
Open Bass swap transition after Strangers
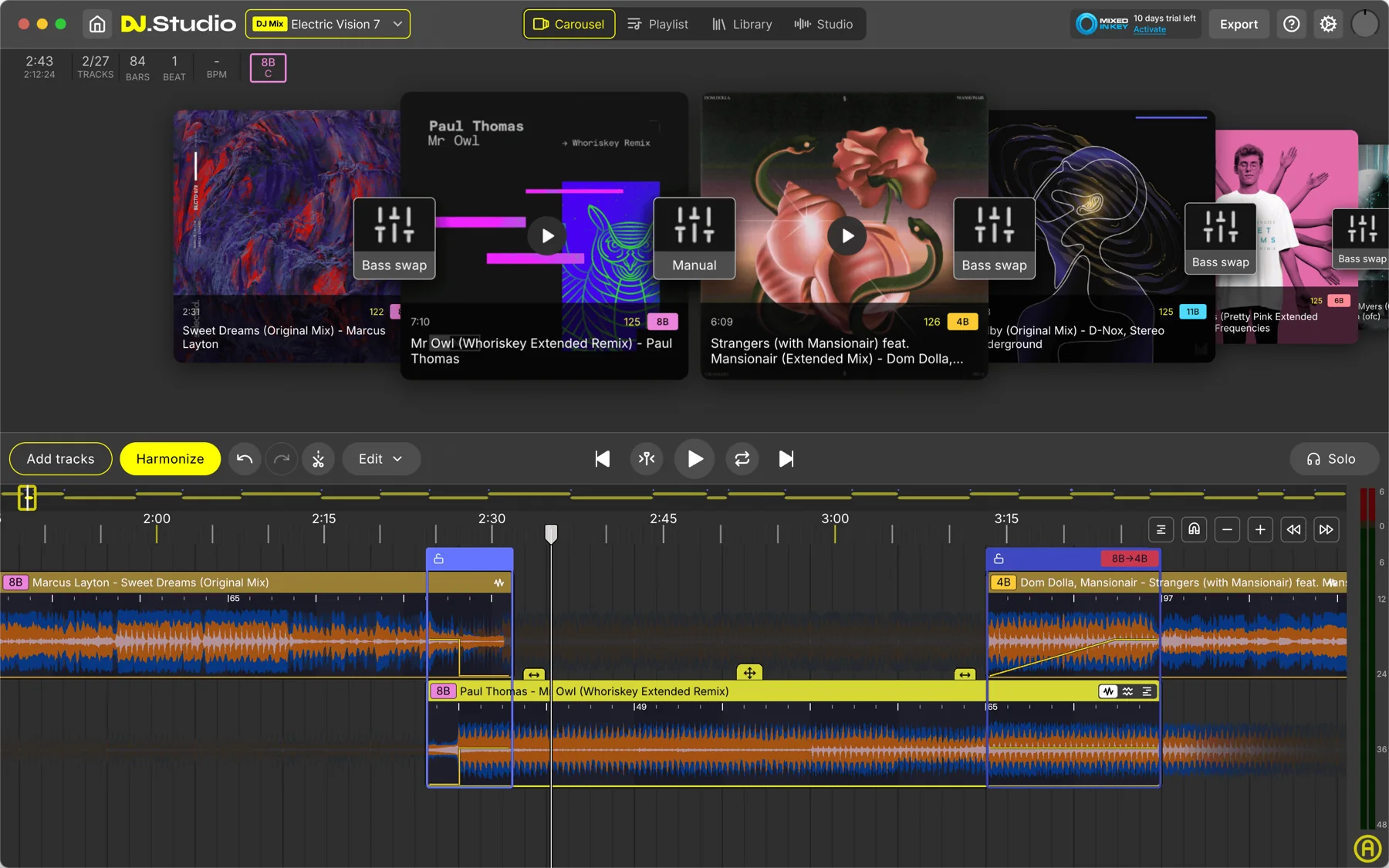click(994, 238)
